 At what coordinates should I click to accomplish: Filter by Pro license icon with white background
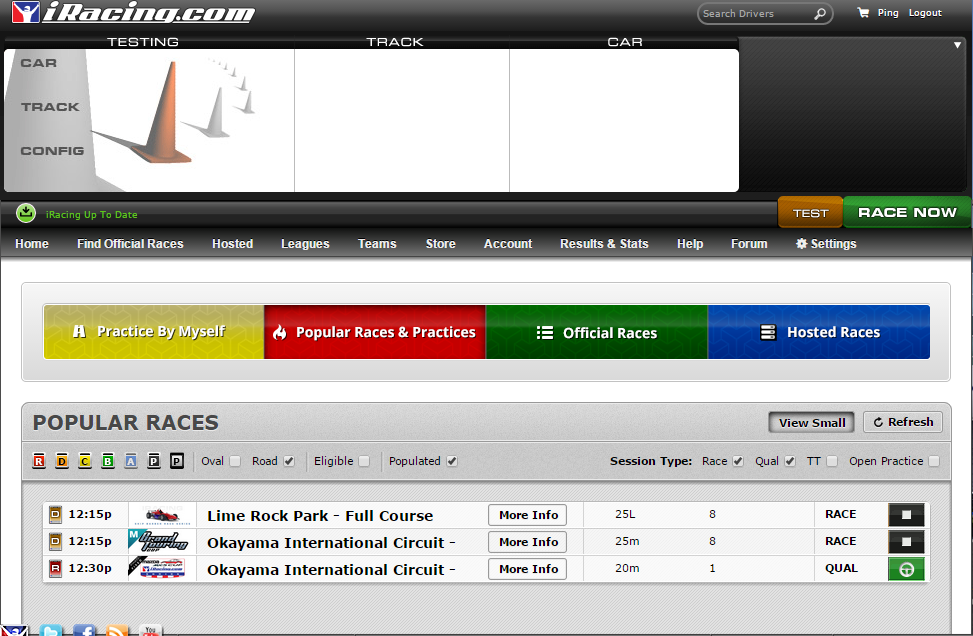(154, 460)
